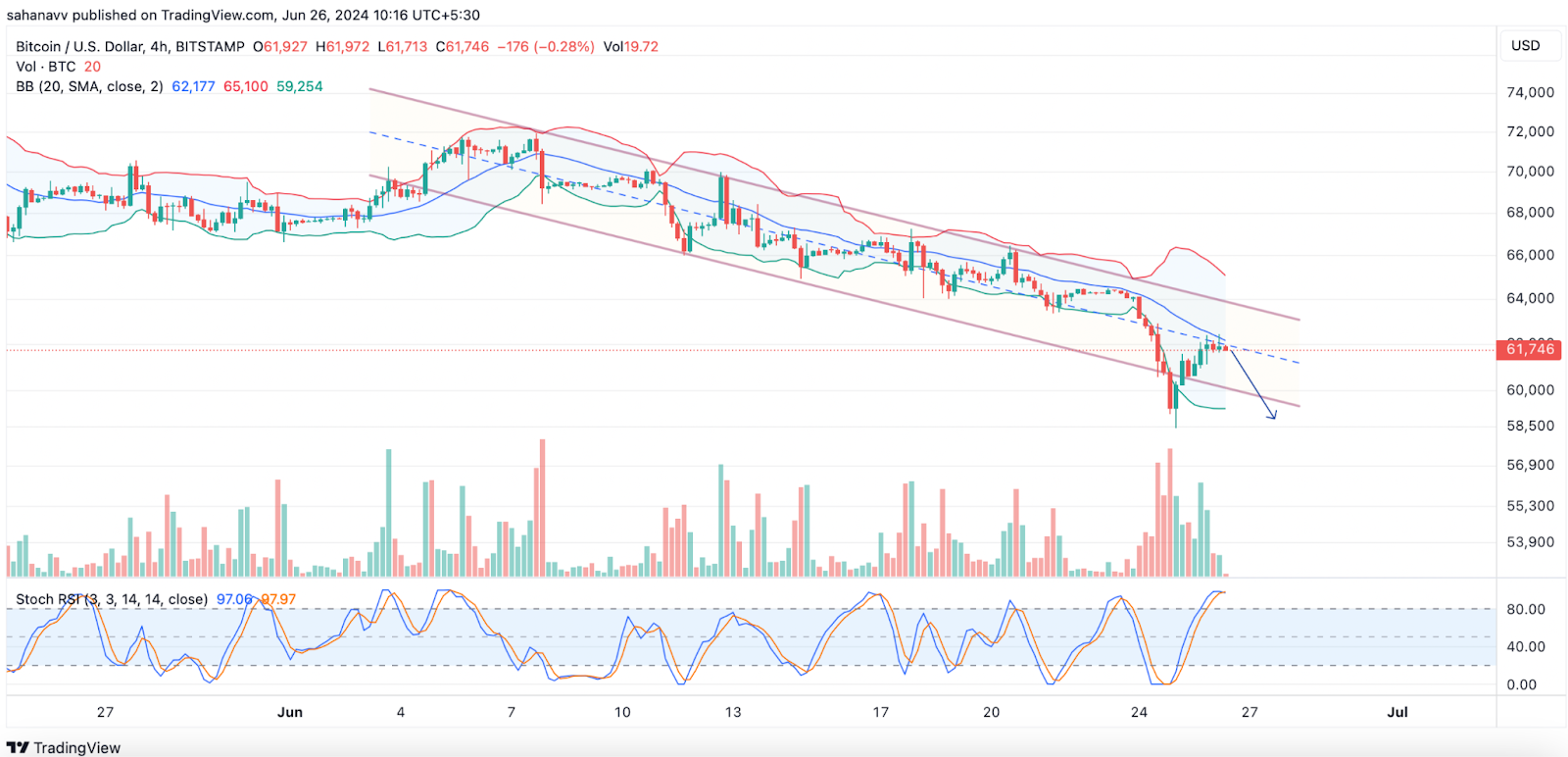Click the BB basis value 62,177

pyautogui.click(x=193, y=86)
